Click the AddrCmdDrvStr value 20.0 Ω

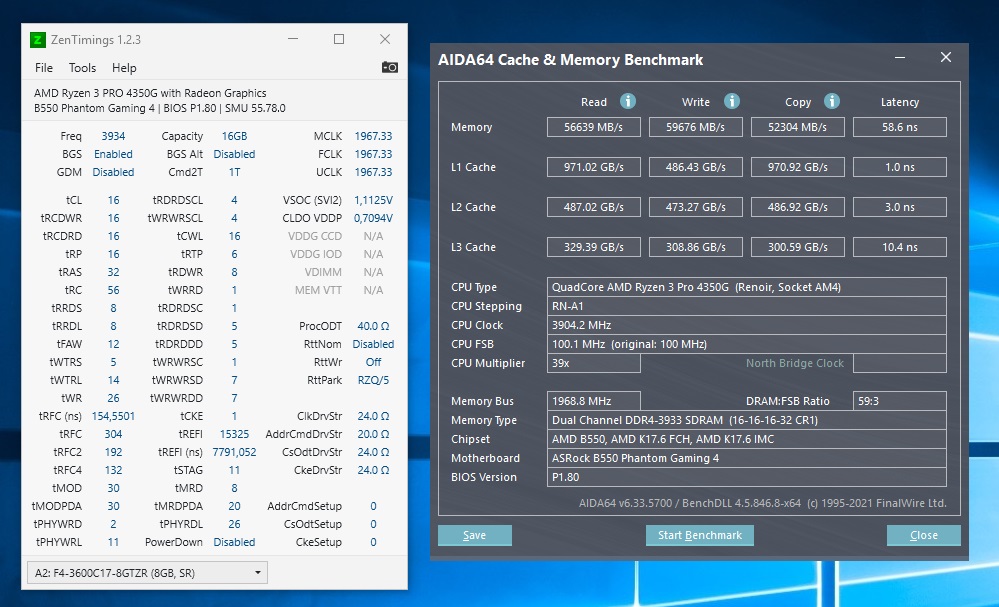coord(373,434)
